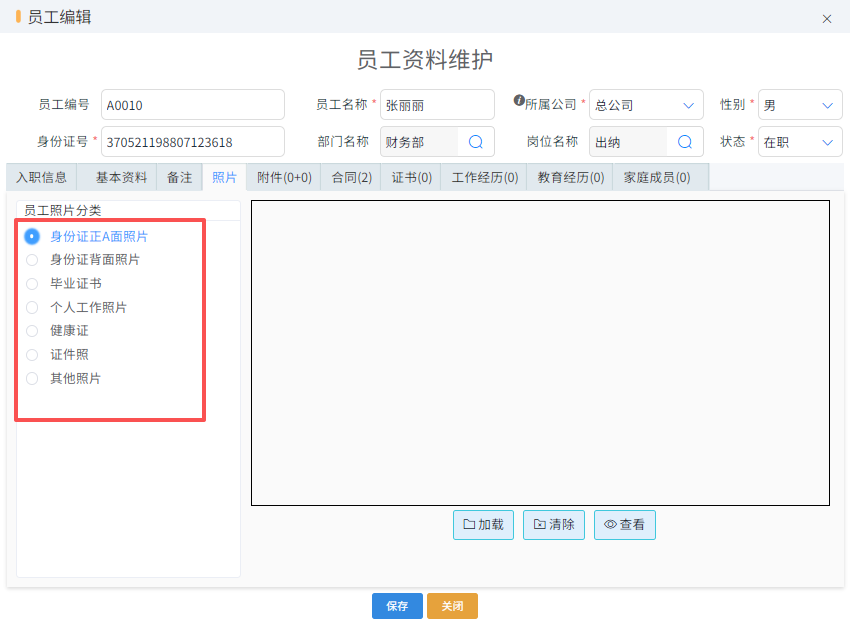
Task: Choose the 毕业证书 photo category
Action: click(x=32, y=283)
